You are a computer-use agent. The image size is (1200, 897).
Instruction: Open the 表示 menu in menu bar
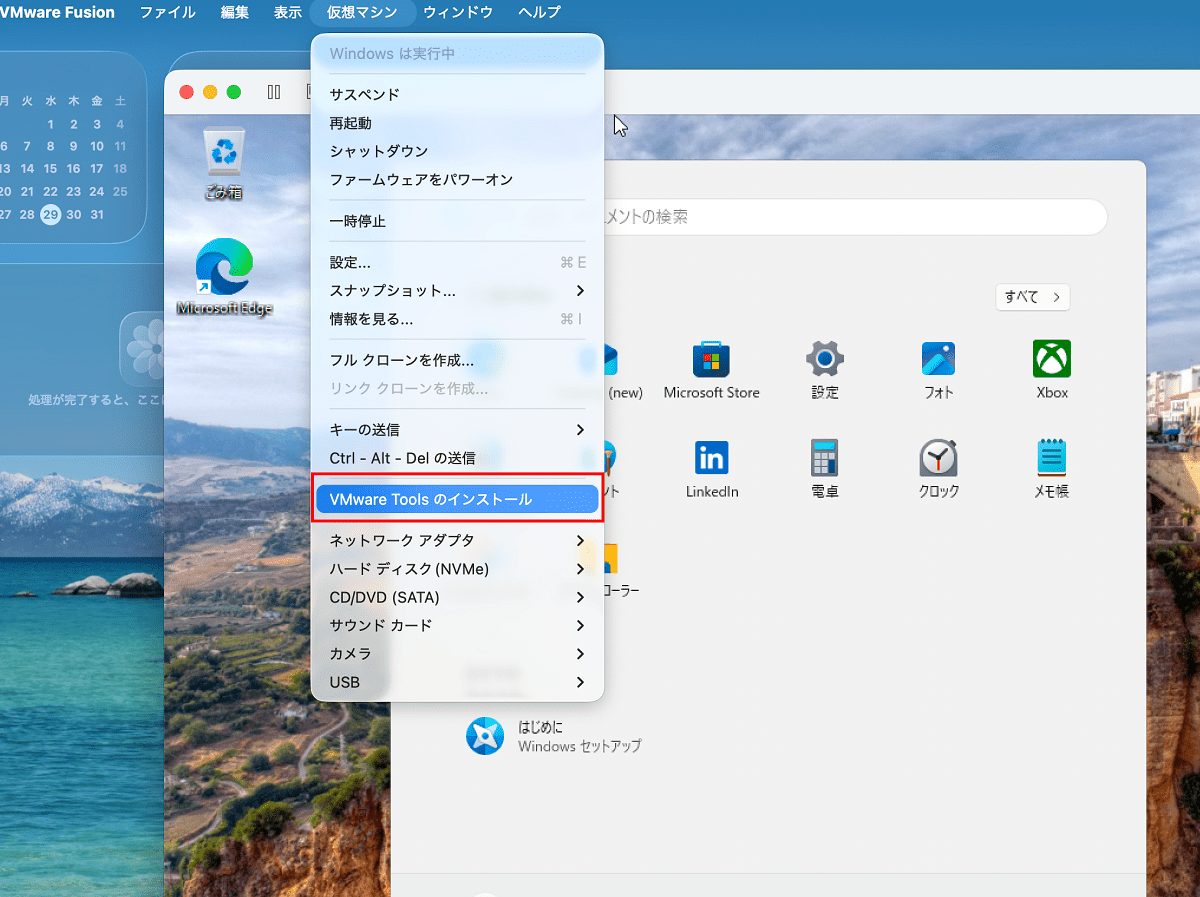pyautogui.click(x=287, y=12)
